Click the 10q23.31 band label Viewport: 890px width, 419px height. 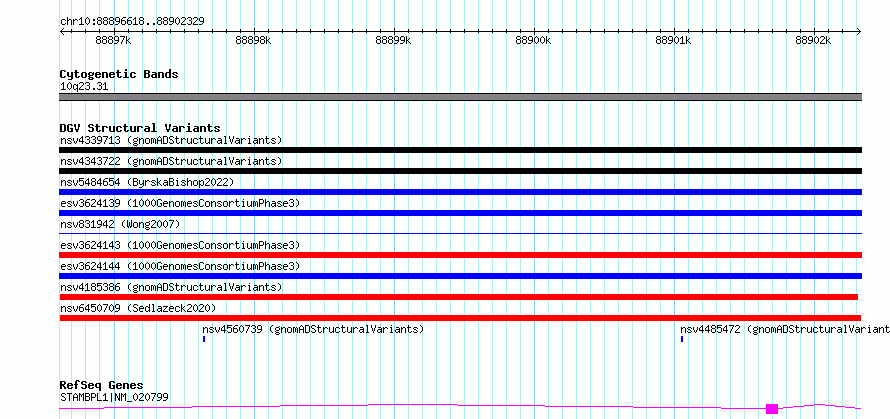click(84, 87)
